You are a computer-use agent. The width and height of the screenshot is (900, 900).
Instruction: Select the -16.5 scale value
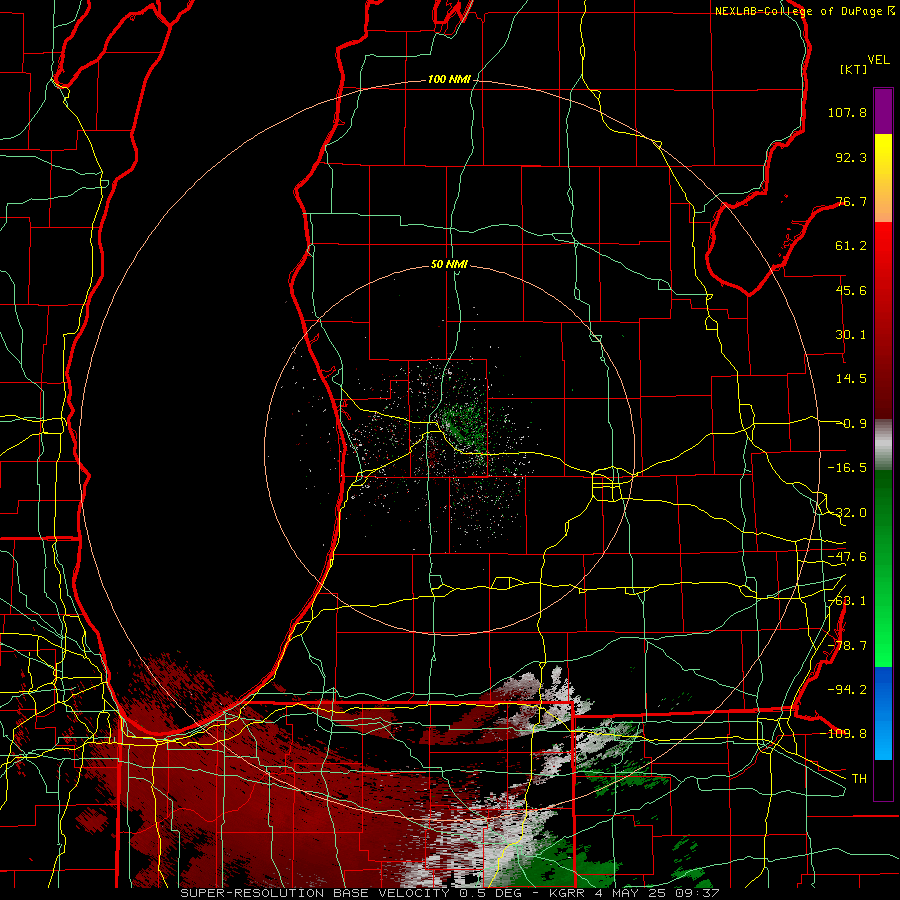point(847,468)
